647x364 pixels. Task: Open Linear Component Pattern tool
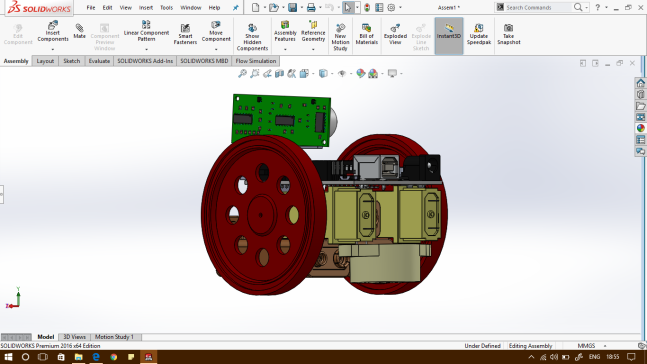coord(146,31)
